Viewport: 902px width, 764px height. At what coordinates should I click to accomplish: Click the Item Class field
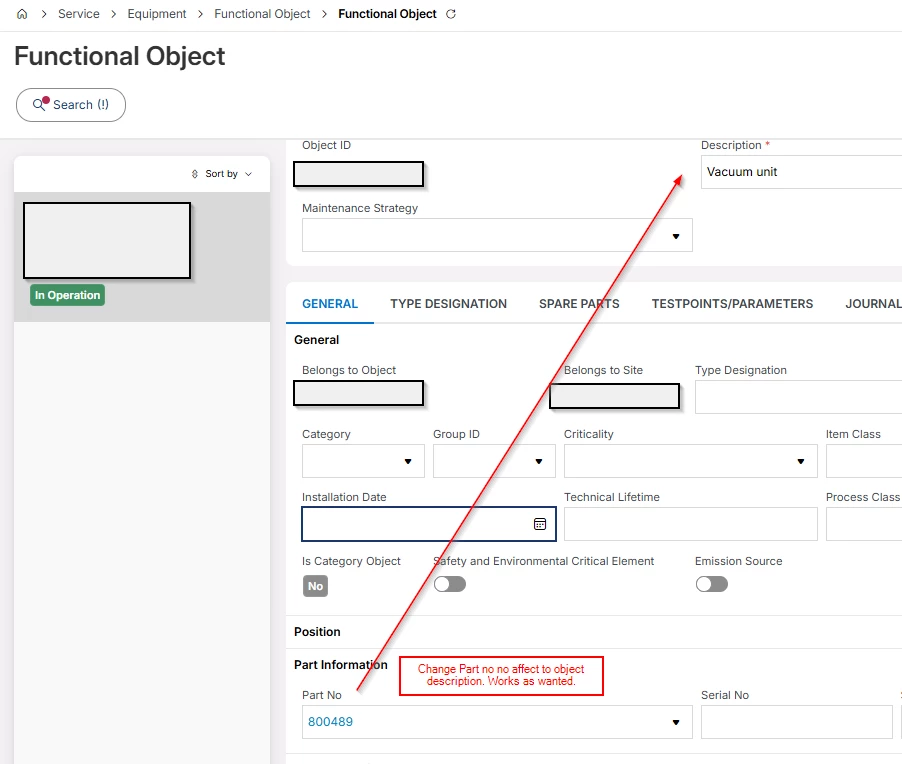click(x=863, y=461)
